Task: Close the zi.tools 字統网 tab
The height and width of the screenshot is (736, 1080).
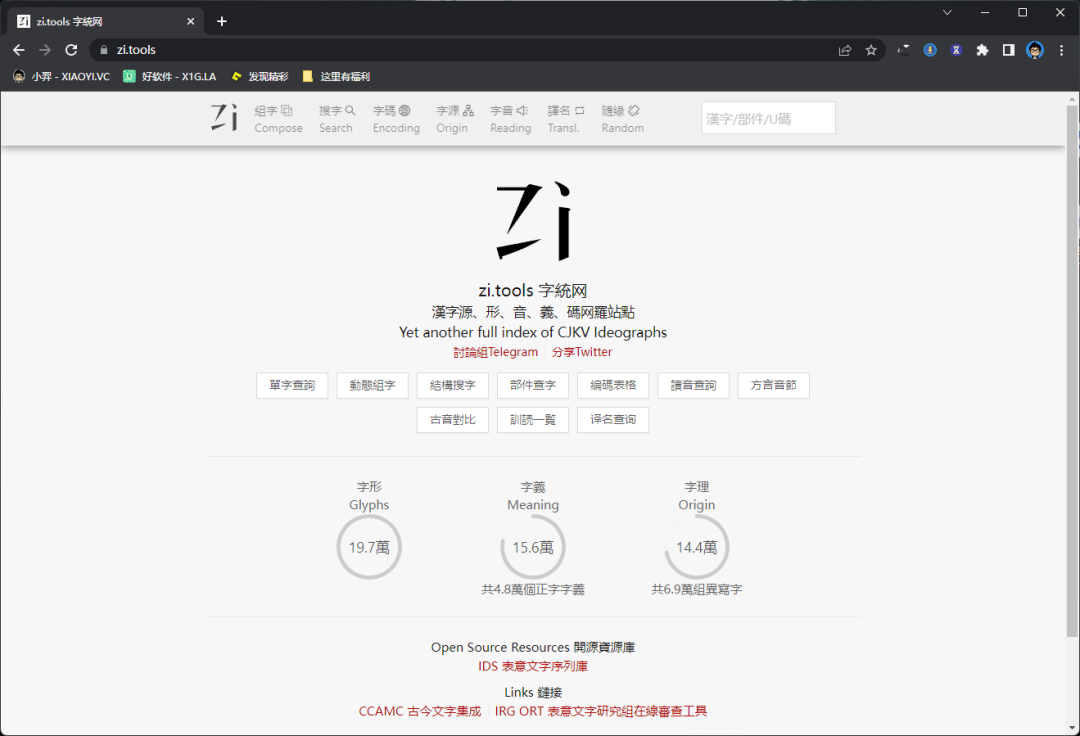Action: tap(191, 21)
